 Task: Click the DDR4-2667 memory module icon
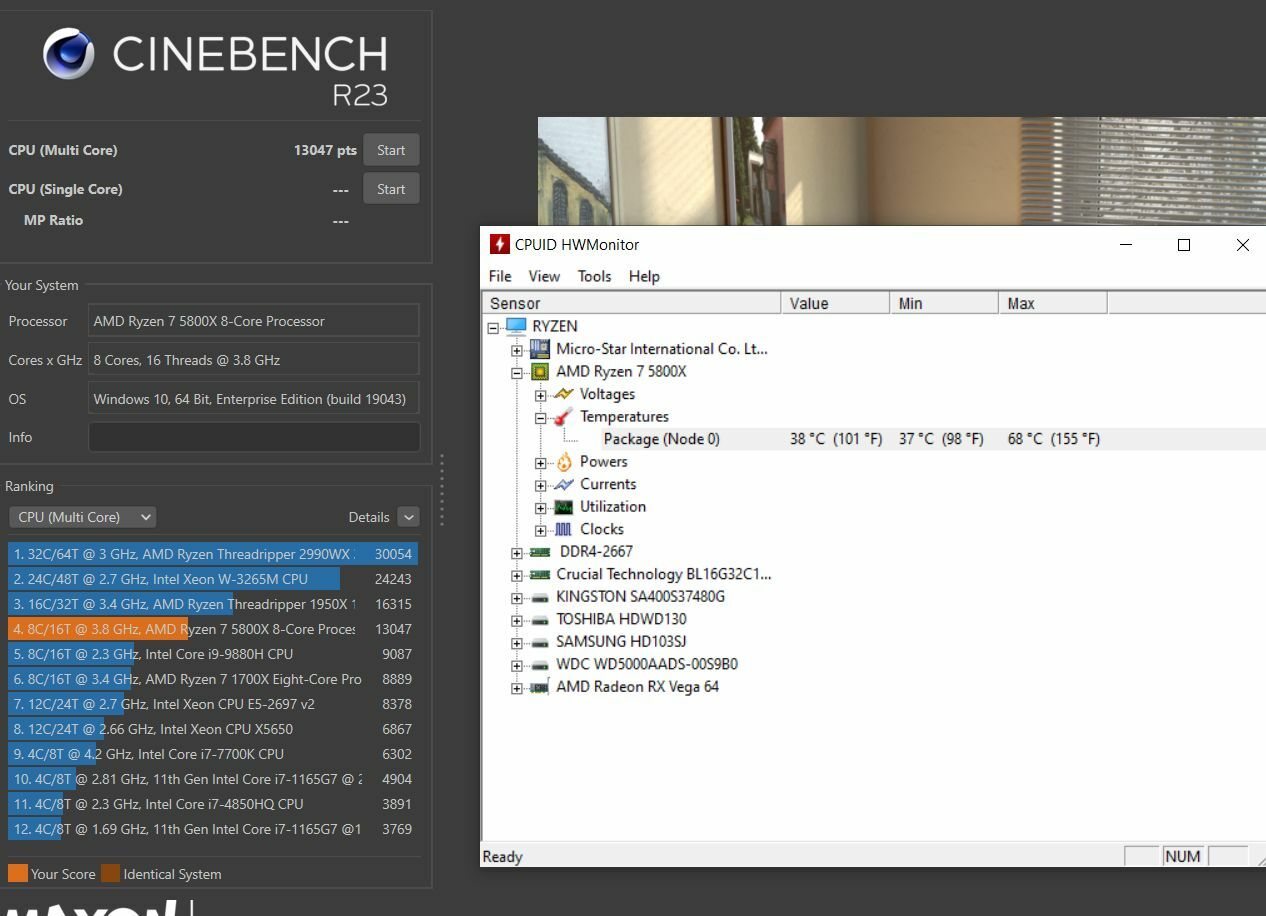[x=540, y=552]
